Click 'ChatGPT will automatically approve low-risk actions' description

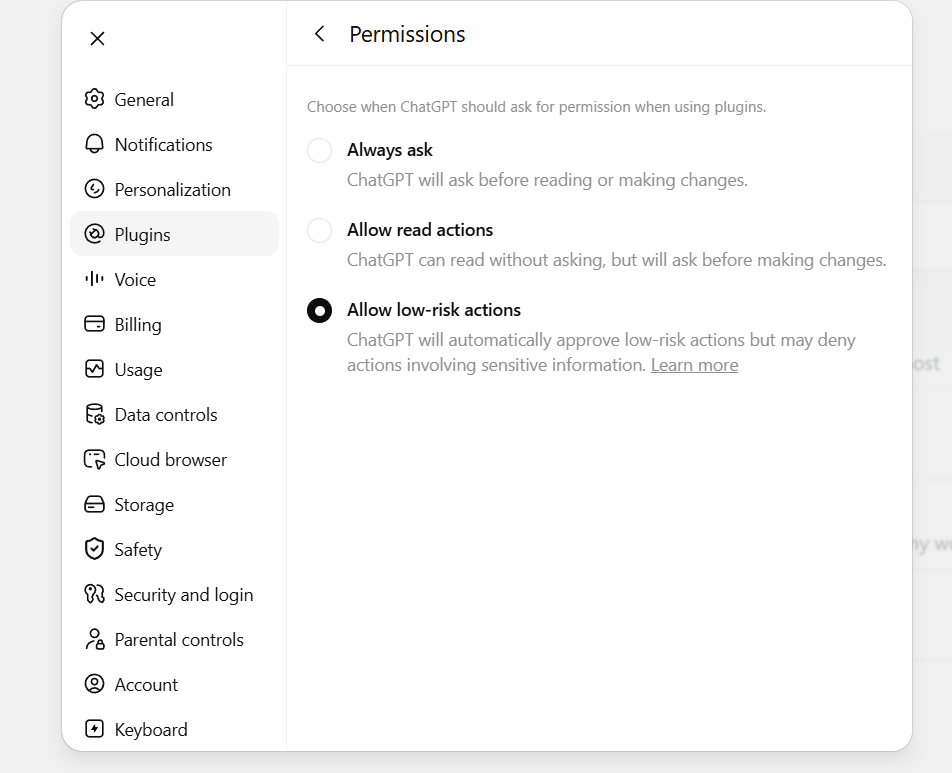601,352
